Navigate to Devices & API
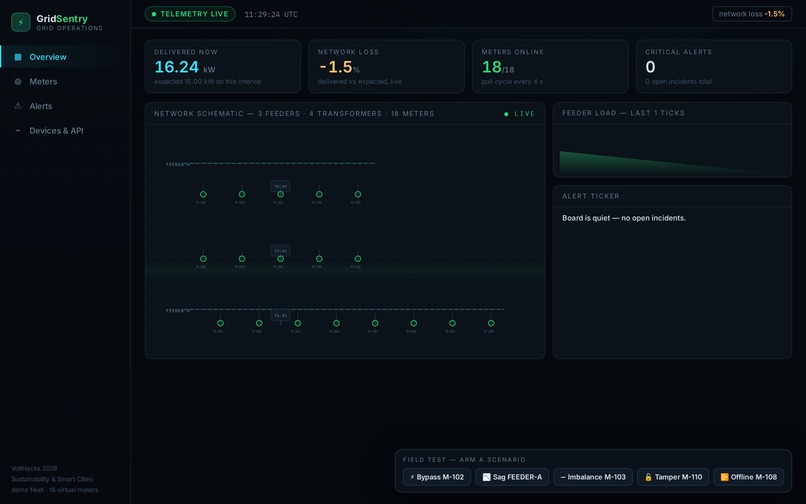 tap(65, 131)
